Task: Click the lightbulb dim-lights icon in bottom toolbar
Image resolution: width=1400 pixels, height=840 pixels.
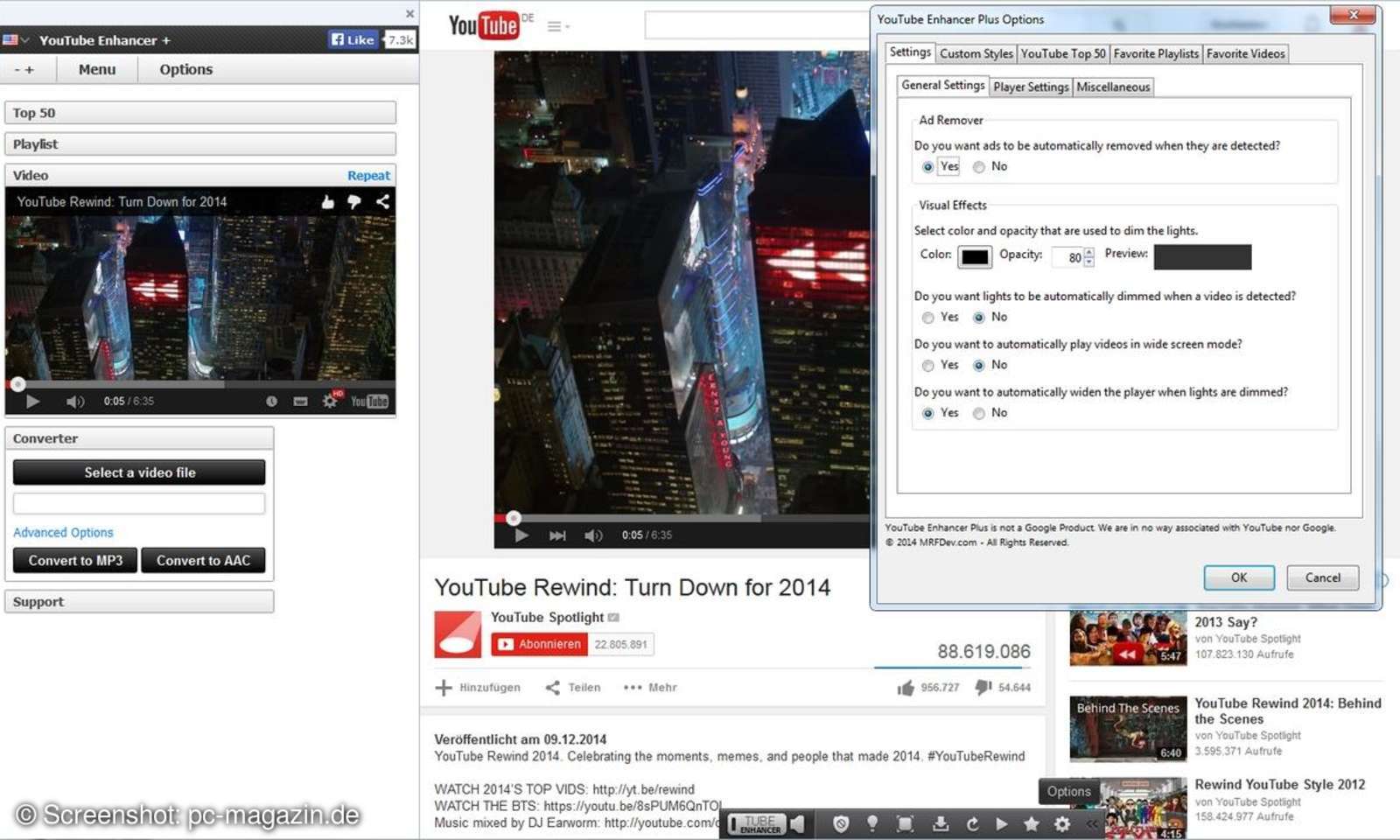Action: tap(871, 823)
